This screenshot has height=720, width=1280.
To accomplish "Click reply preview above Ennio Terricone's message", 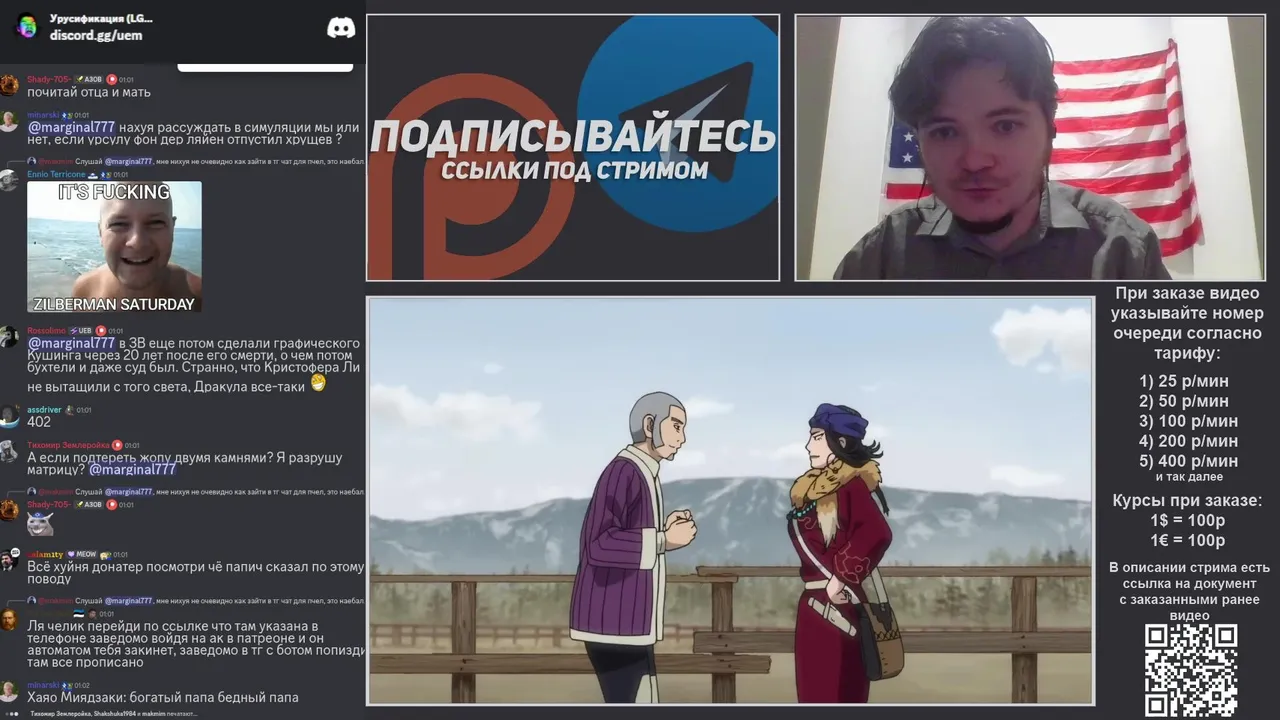I will 195,161.
